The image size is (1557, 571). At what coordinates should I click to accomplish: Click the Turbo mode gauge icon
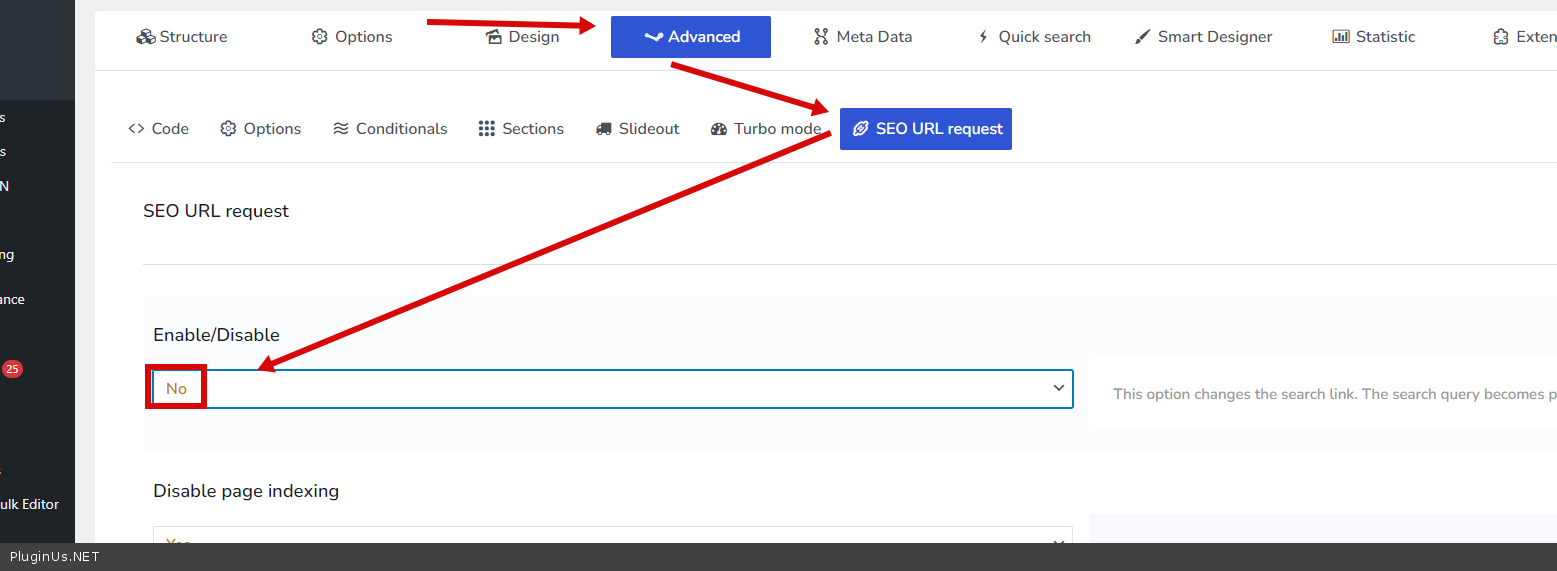coord(719,129)
